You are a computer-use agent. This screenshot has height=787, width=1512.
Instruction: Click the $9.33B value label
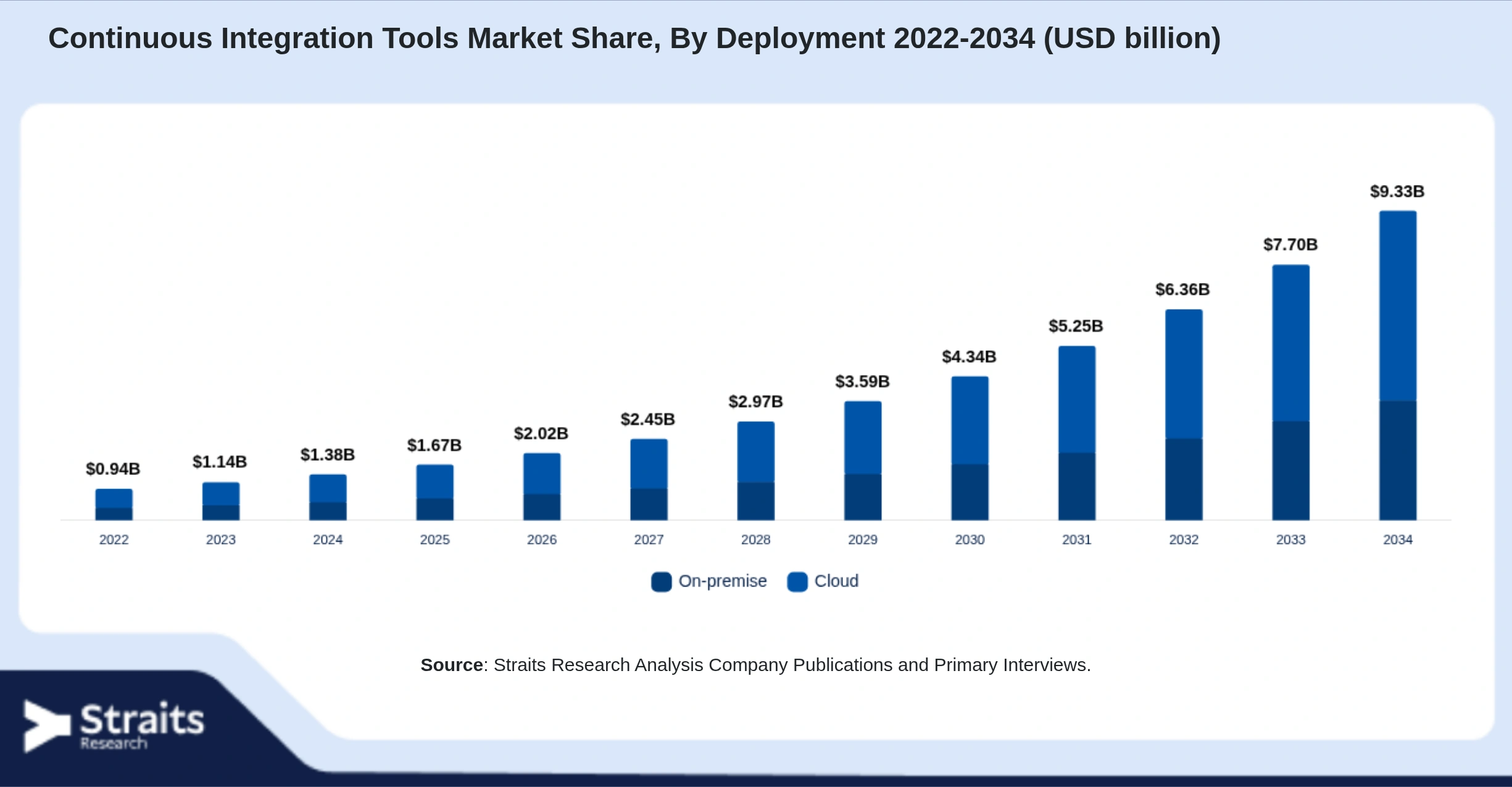1398,192
